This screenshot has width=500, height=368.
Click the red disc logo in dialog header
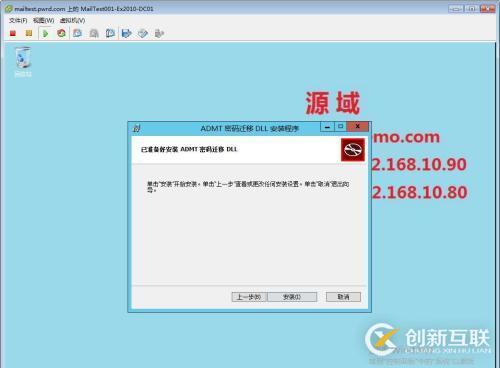353,150
